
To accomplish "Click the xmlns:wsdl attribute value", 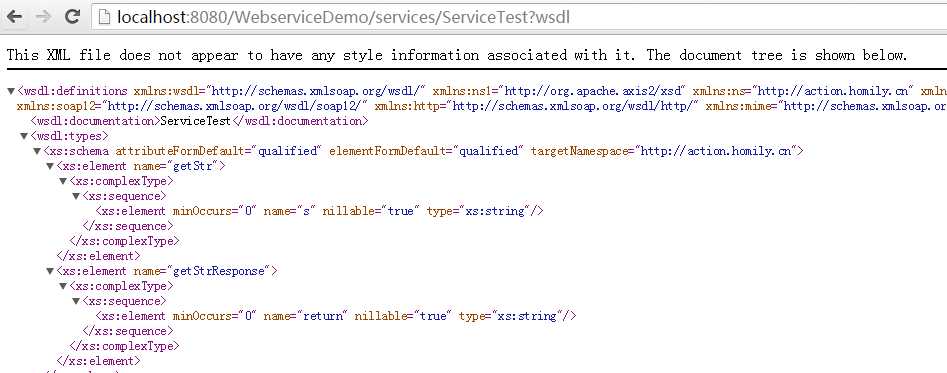I will 316,91.
